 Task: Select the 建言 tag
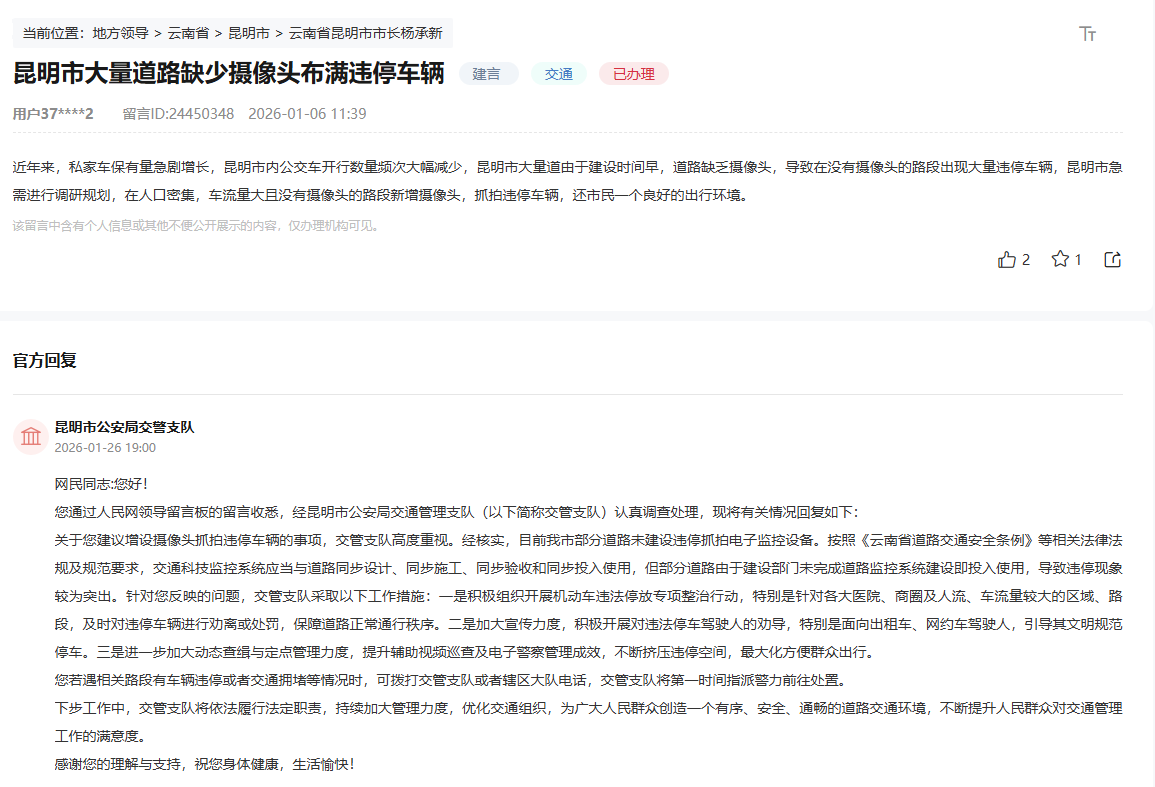[x=488, y=73]
